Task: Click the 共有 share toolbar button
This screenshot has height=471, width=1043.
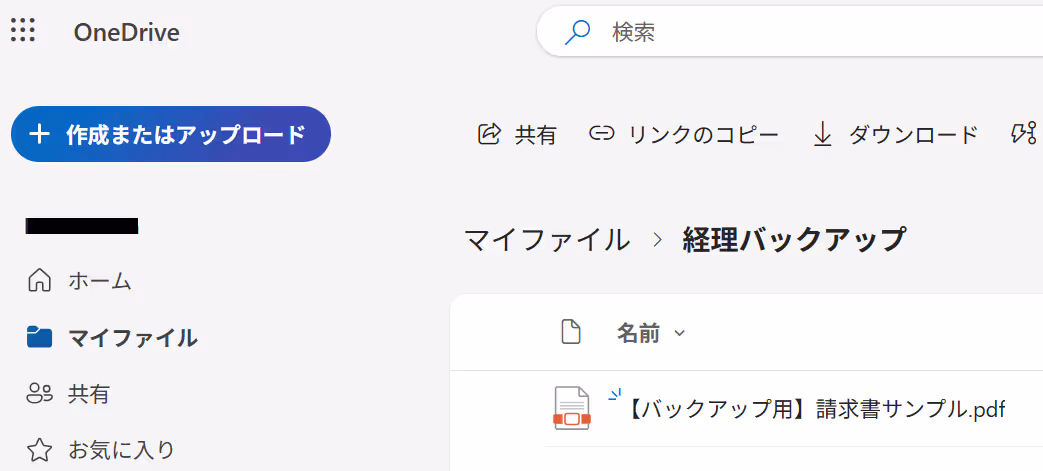Action: 518,135
